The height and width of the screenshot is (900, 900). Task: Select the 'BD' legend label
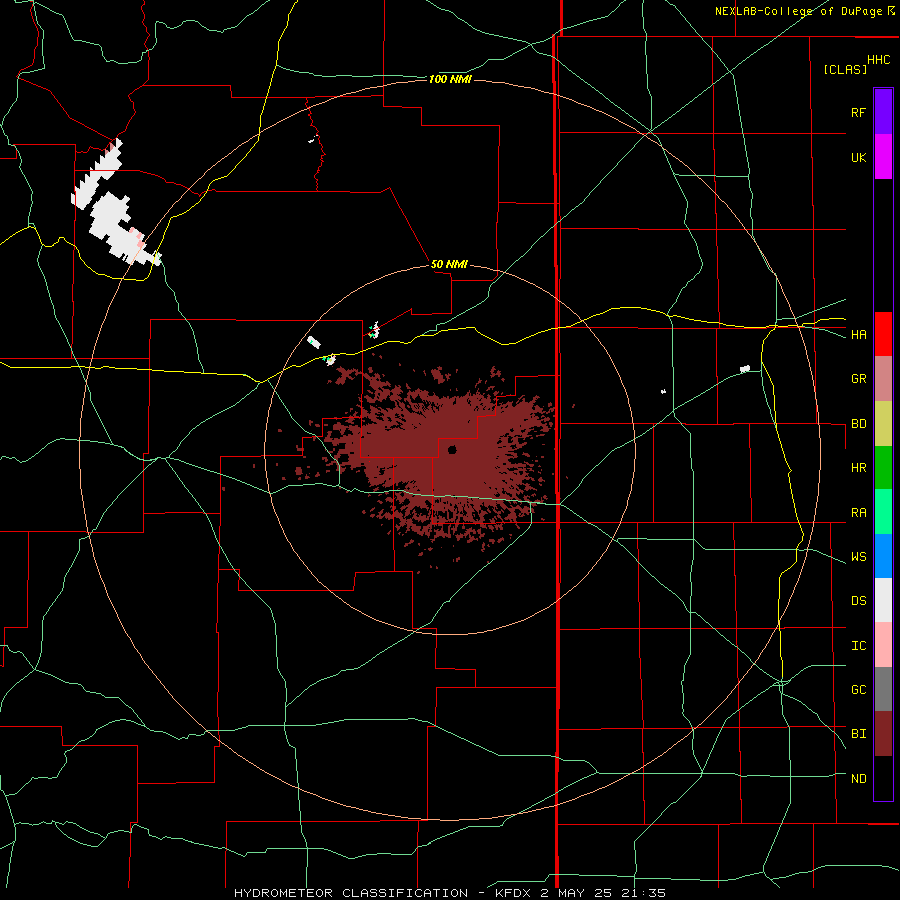(x=858, y=424)
